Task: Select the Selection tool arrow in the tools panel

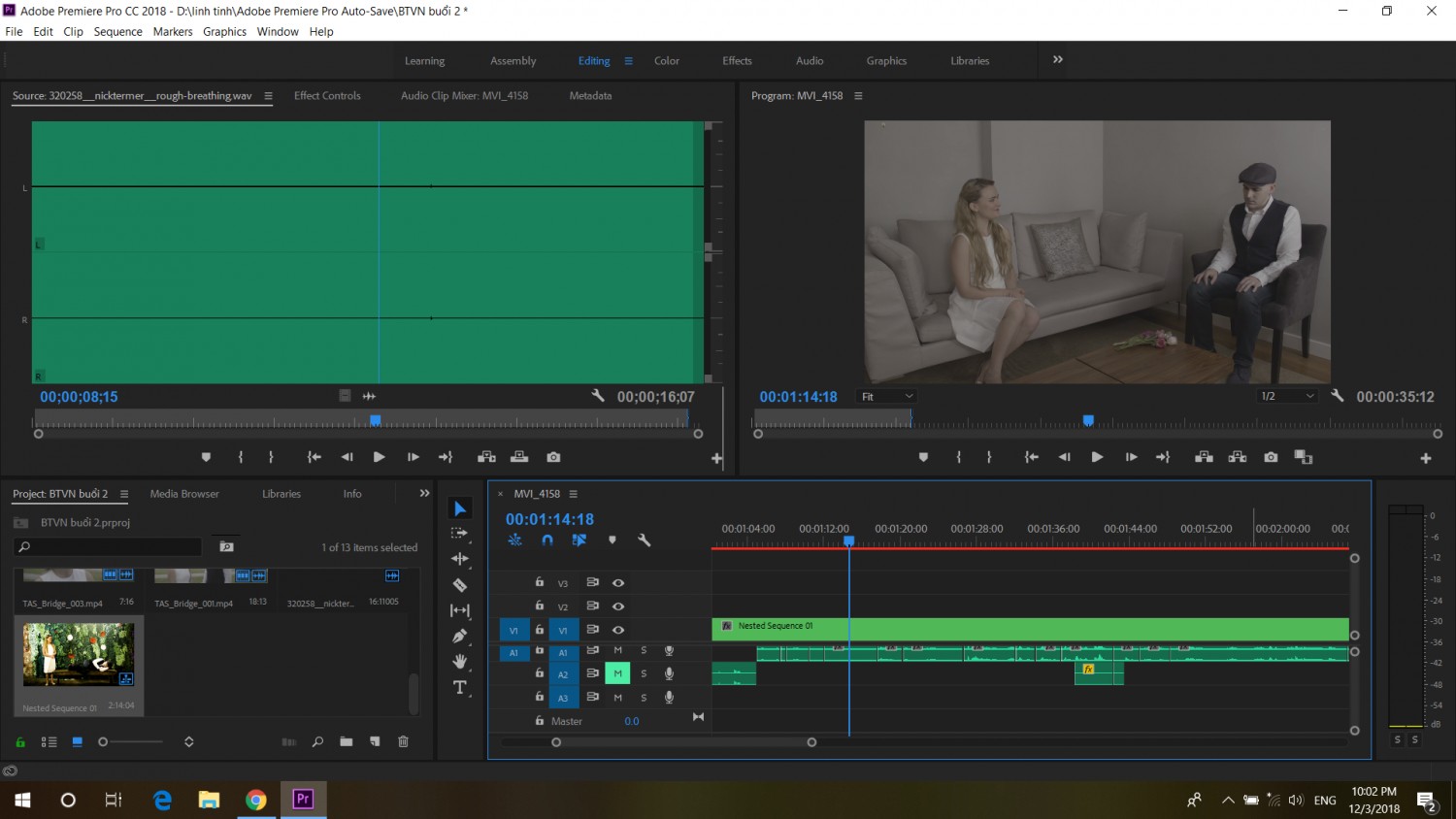Action: (460, 509)
